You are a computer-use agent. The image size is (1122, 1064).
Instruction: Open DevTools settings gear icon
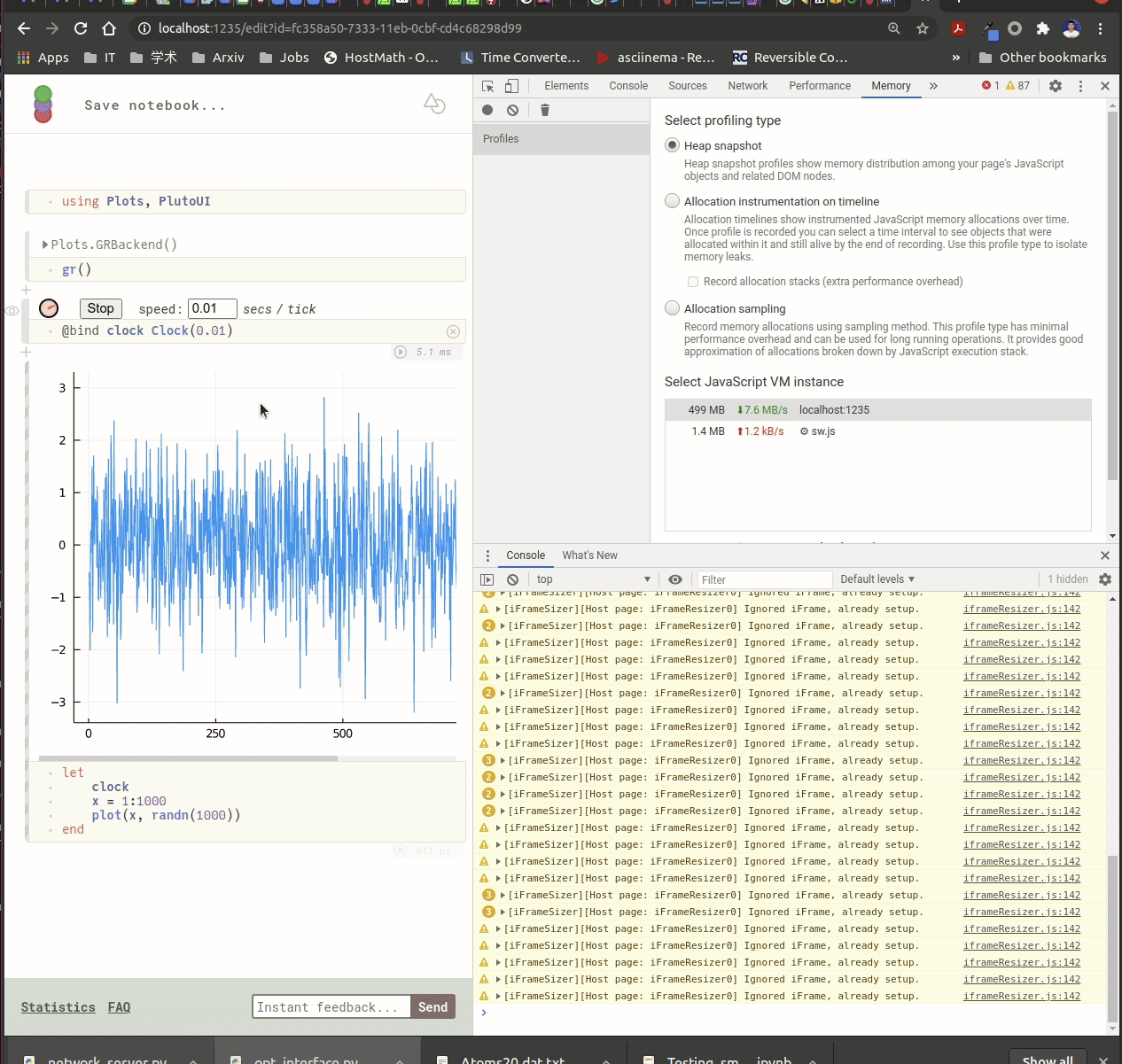click(1056, 86)
